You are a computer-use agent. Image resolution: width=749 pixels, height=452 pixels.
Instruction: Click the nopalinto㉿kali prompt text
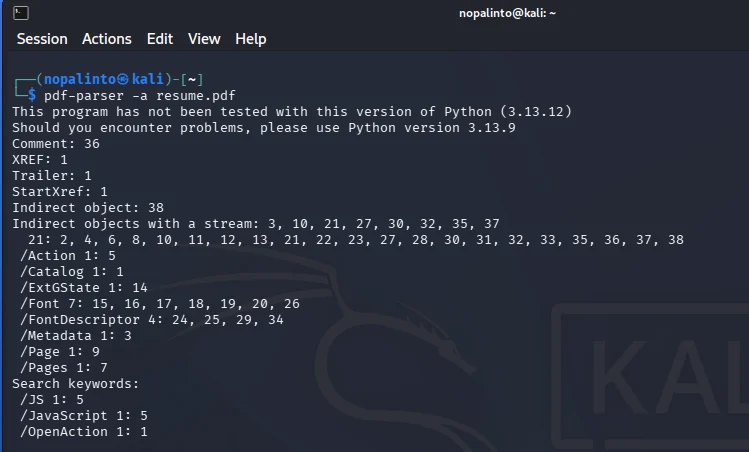[x=104, y=79]
